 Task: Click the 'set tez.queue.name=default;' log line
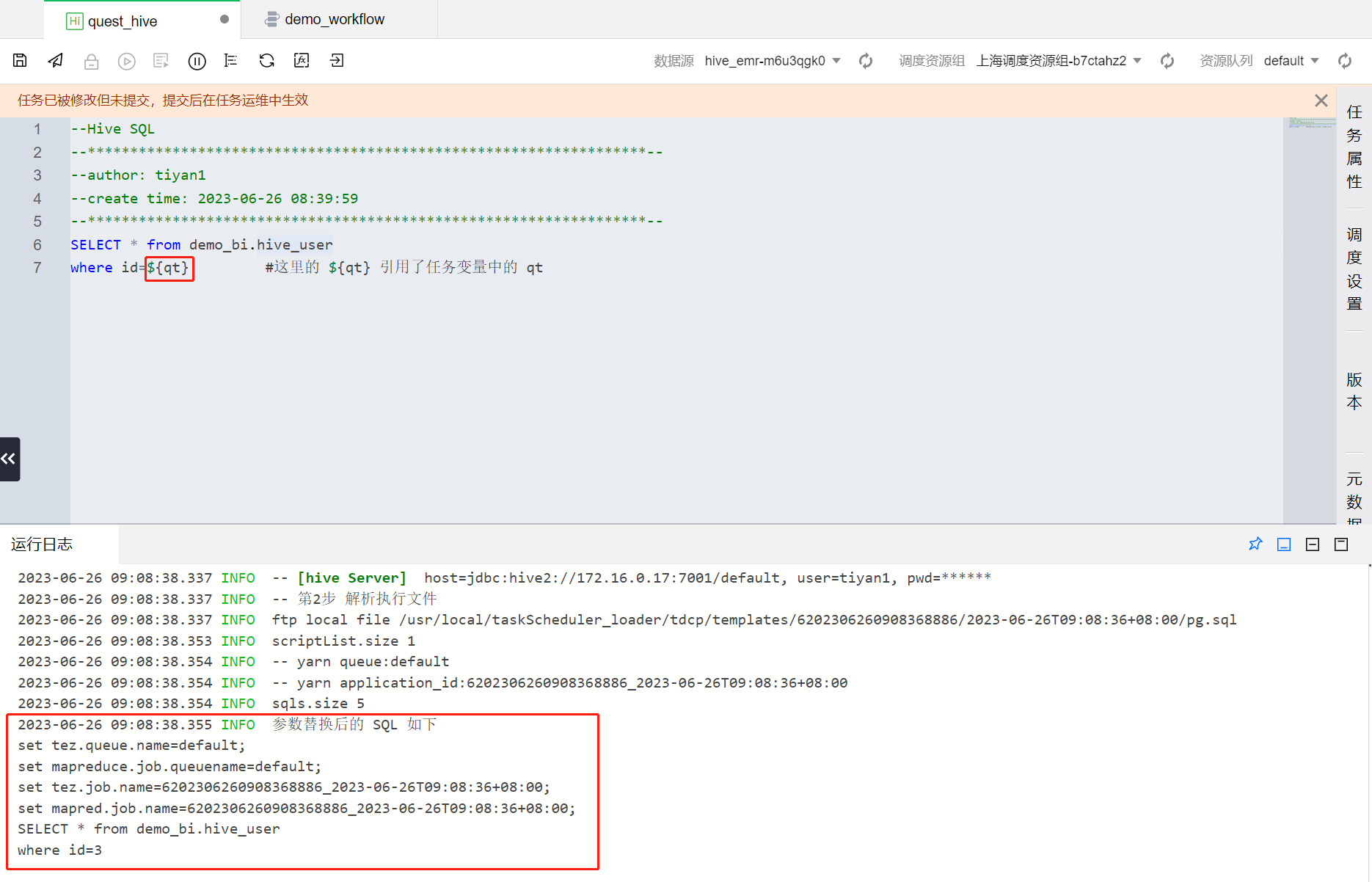pos(131,746)
